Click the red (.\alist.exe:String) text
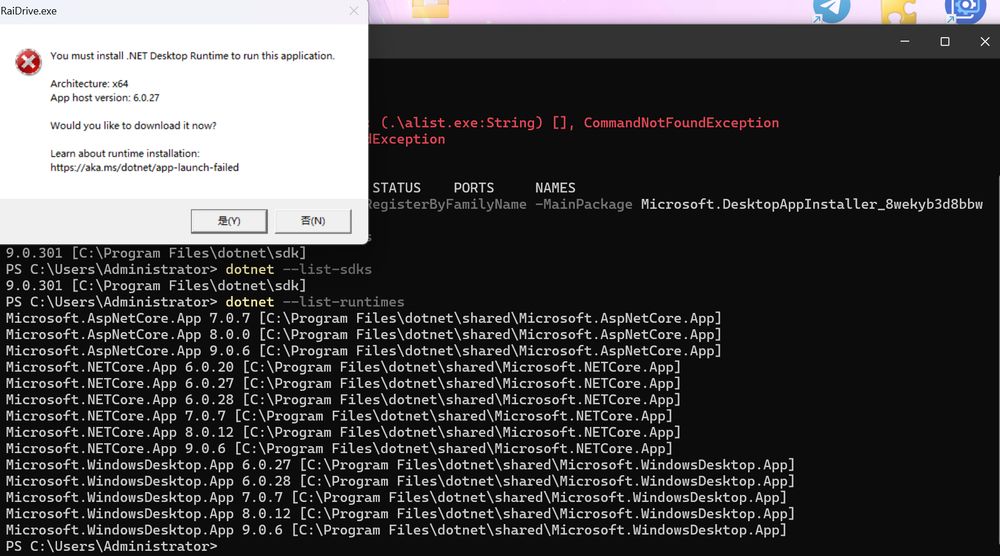The height and width of the screenshot is (556, 1000). [x=462, y=122]
